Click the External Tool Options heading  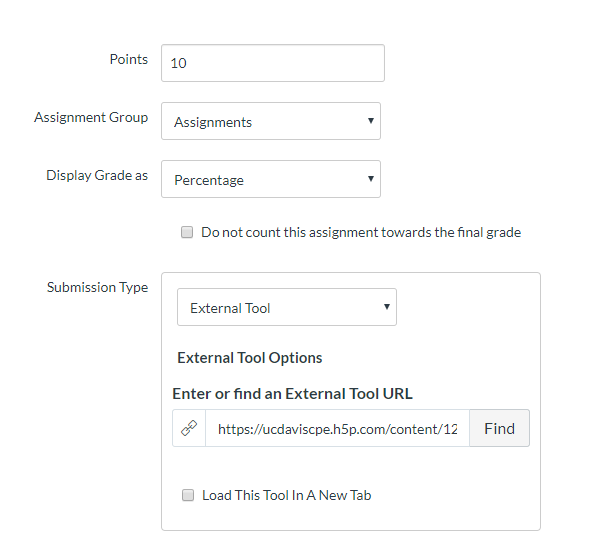click(x=250, y=358)
